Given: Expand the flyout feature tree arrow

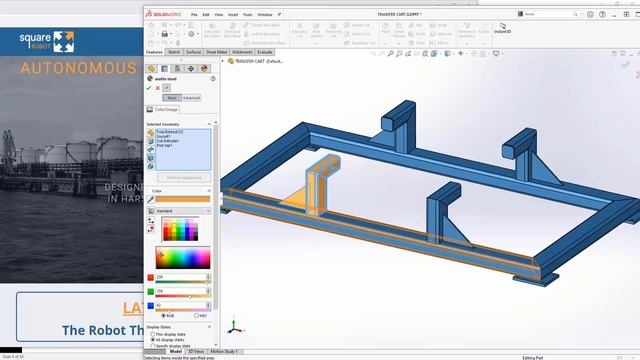Looking at the screenshot, I should pyautogui.click(x=223, y=61).
